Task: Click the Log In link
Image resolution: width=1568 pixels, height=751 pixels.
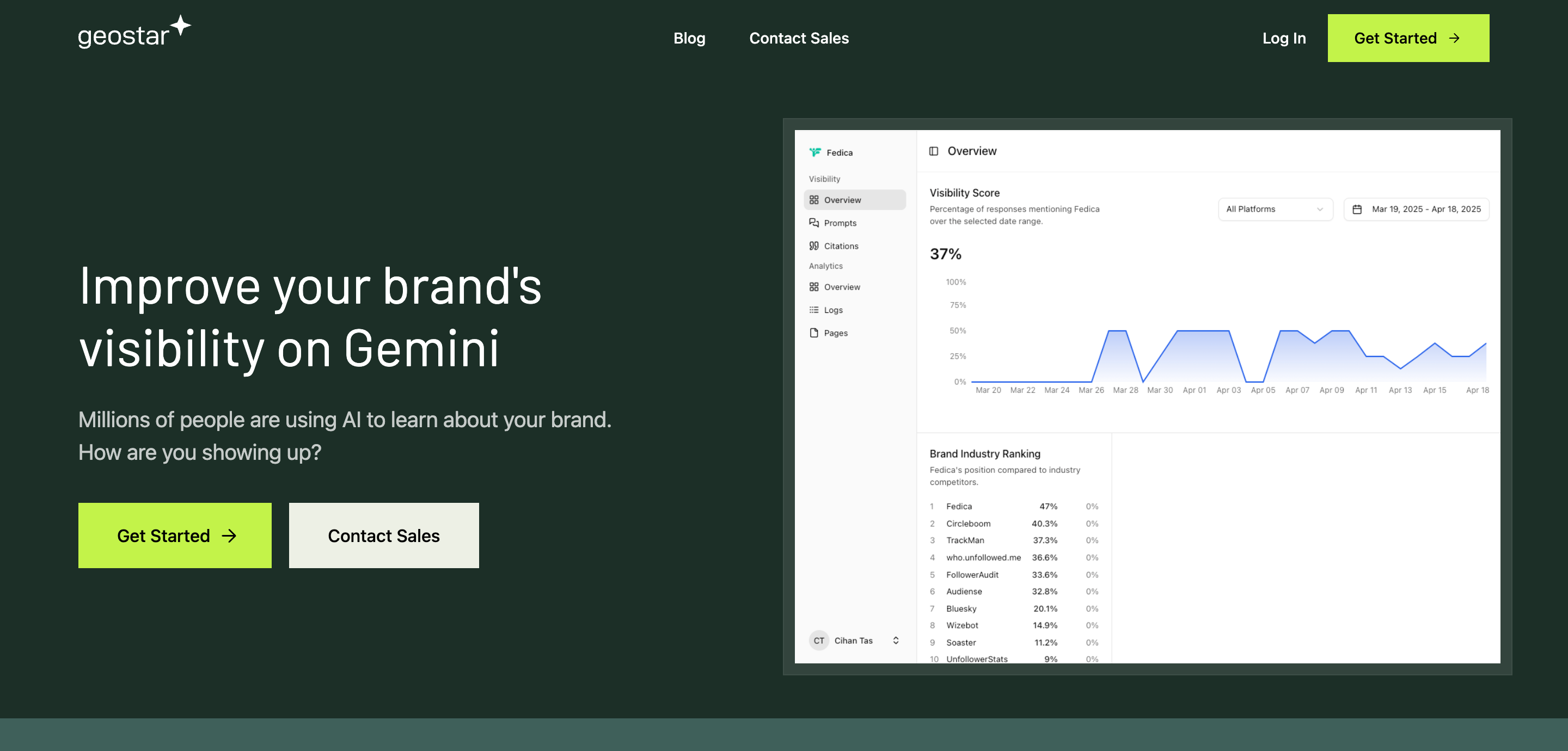Action: point(1284,38)
